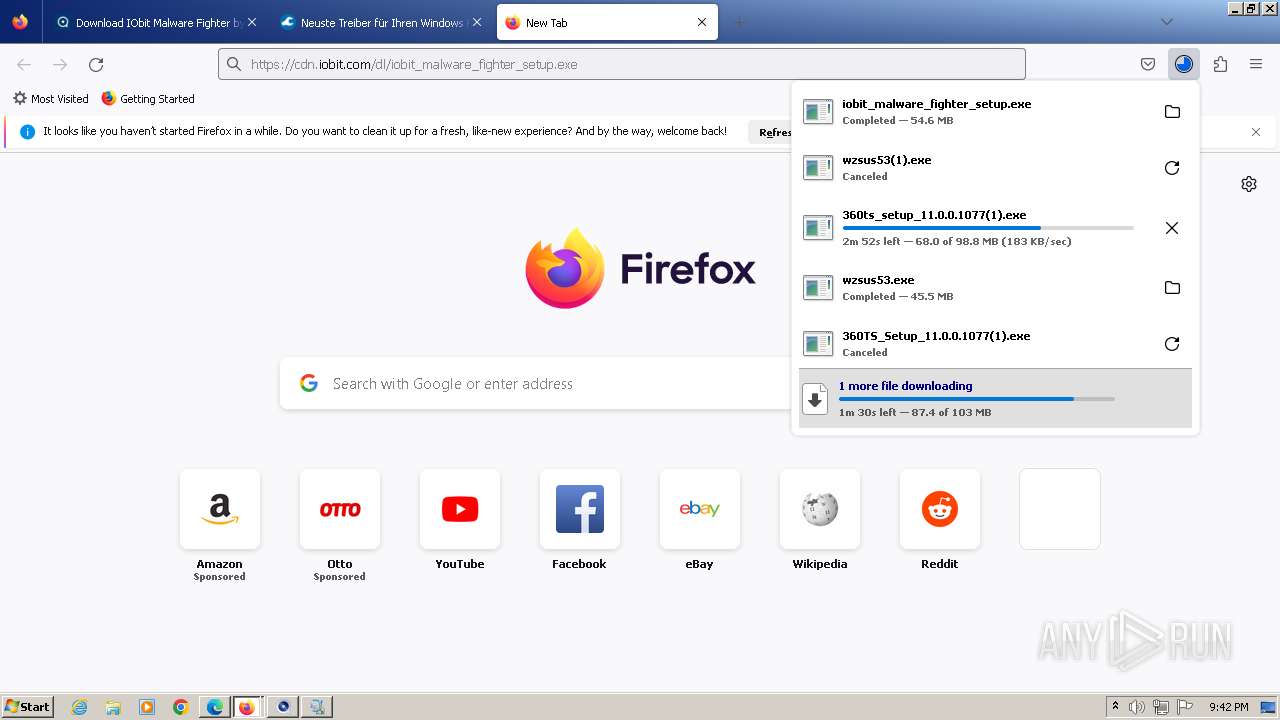Launch Google Chrome from taskbar
1280x720 pixels.
point(181,707)
